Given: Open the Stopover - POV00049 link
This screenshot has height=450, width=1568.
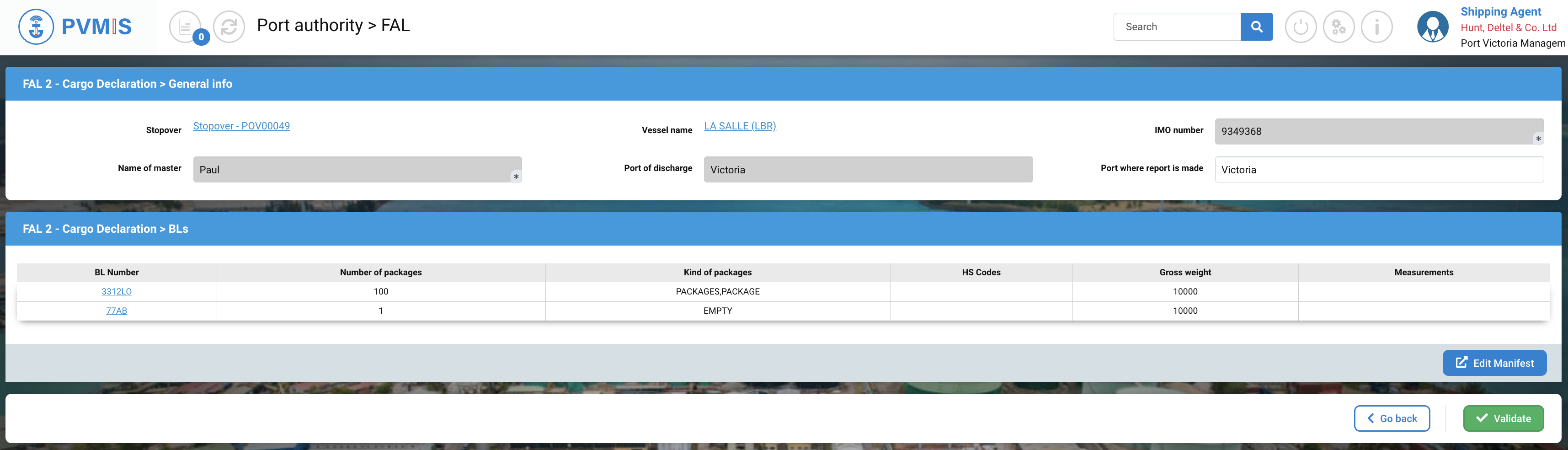Looking at the screenshot, I should click(x=241, y=126).
